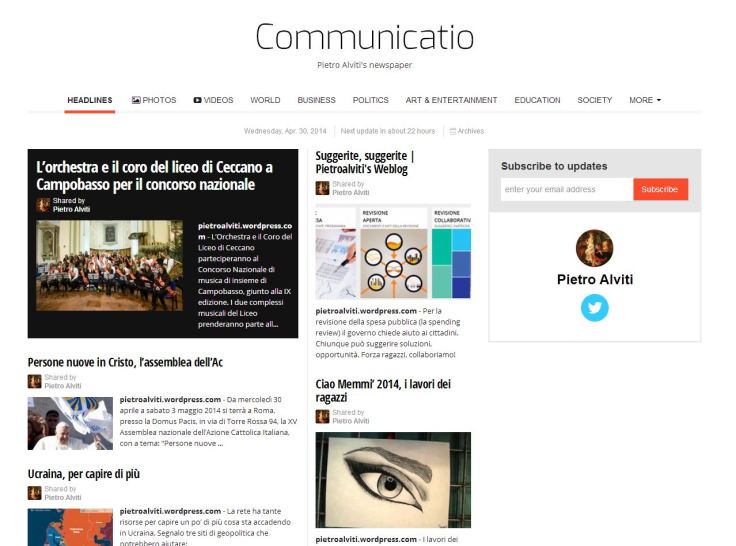736x546 pixels.
Task: Click the Pope photo thumbnail
Action: point(70,423)
